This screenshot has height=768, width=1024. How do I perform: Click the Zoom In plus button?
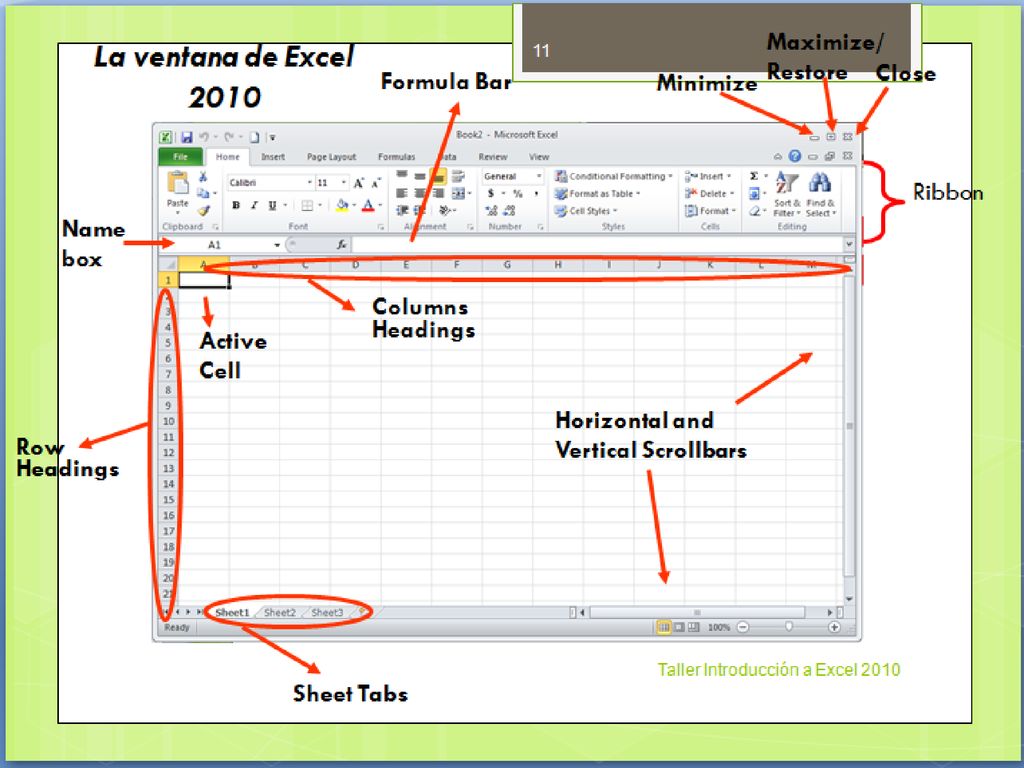click(x=834, y=627)
